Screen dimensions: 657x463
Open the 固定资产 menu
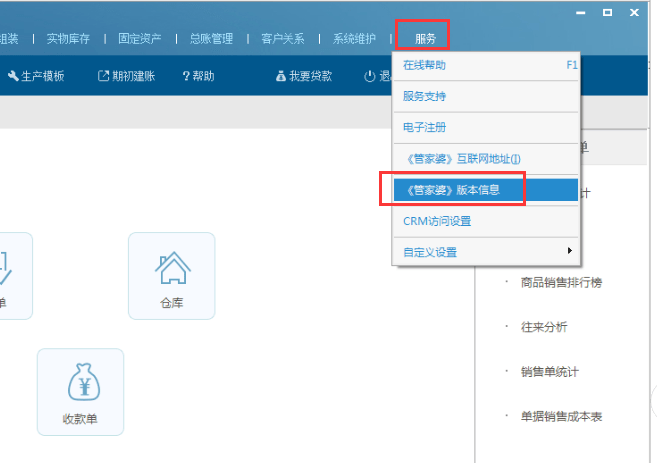140,39
